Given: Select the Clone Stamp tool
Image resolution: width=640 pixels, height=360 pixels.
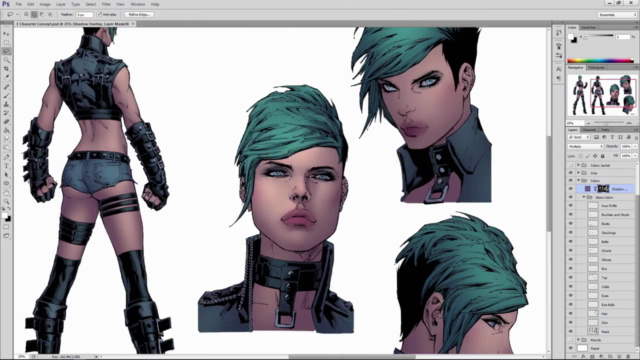Looking at the screenshot, I should click(6, 104).
